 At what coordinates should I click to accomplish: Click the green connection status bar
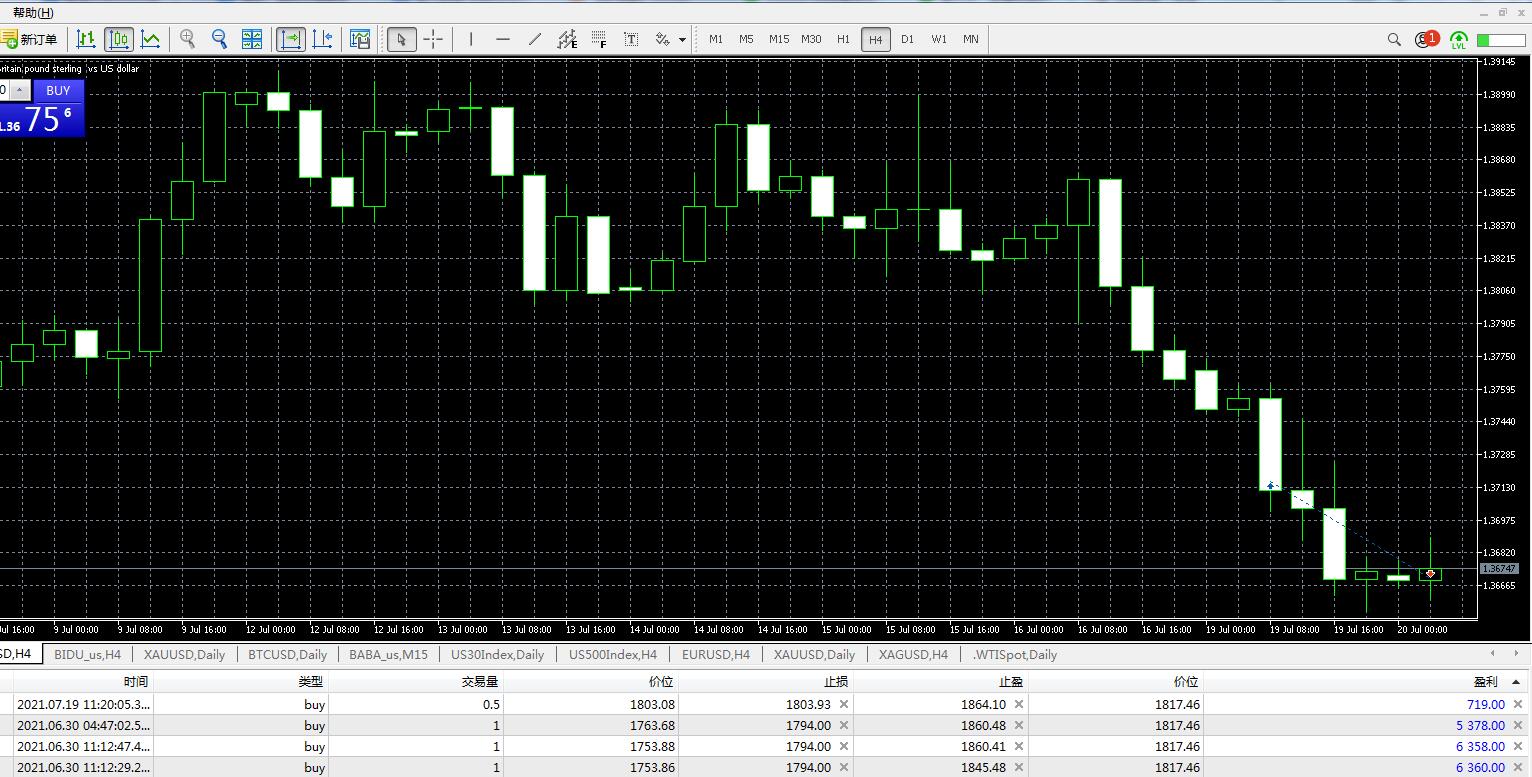(1499, 40)
